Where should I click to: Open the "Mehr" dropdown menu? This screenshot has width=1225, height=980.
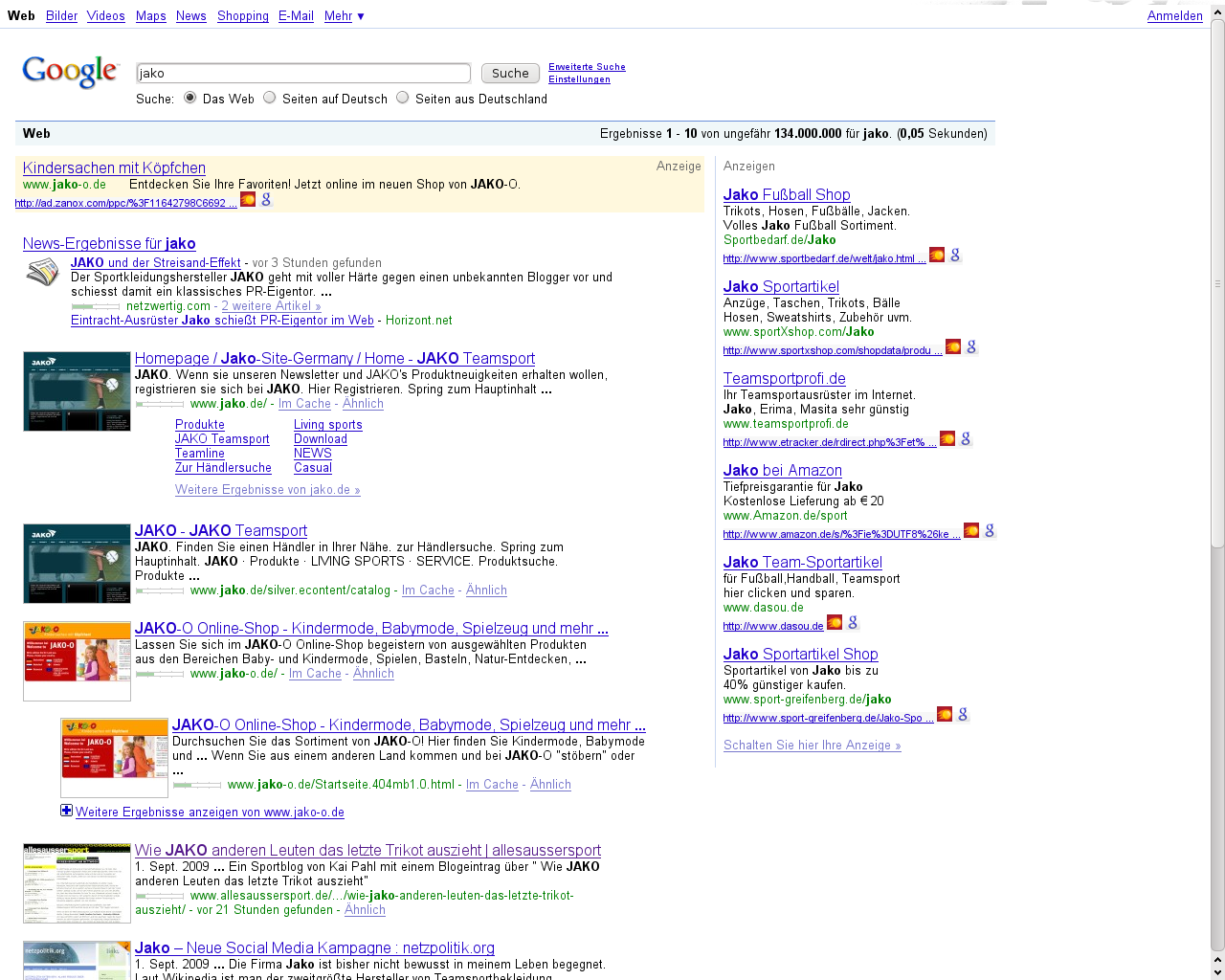click(x=344, y=16)
